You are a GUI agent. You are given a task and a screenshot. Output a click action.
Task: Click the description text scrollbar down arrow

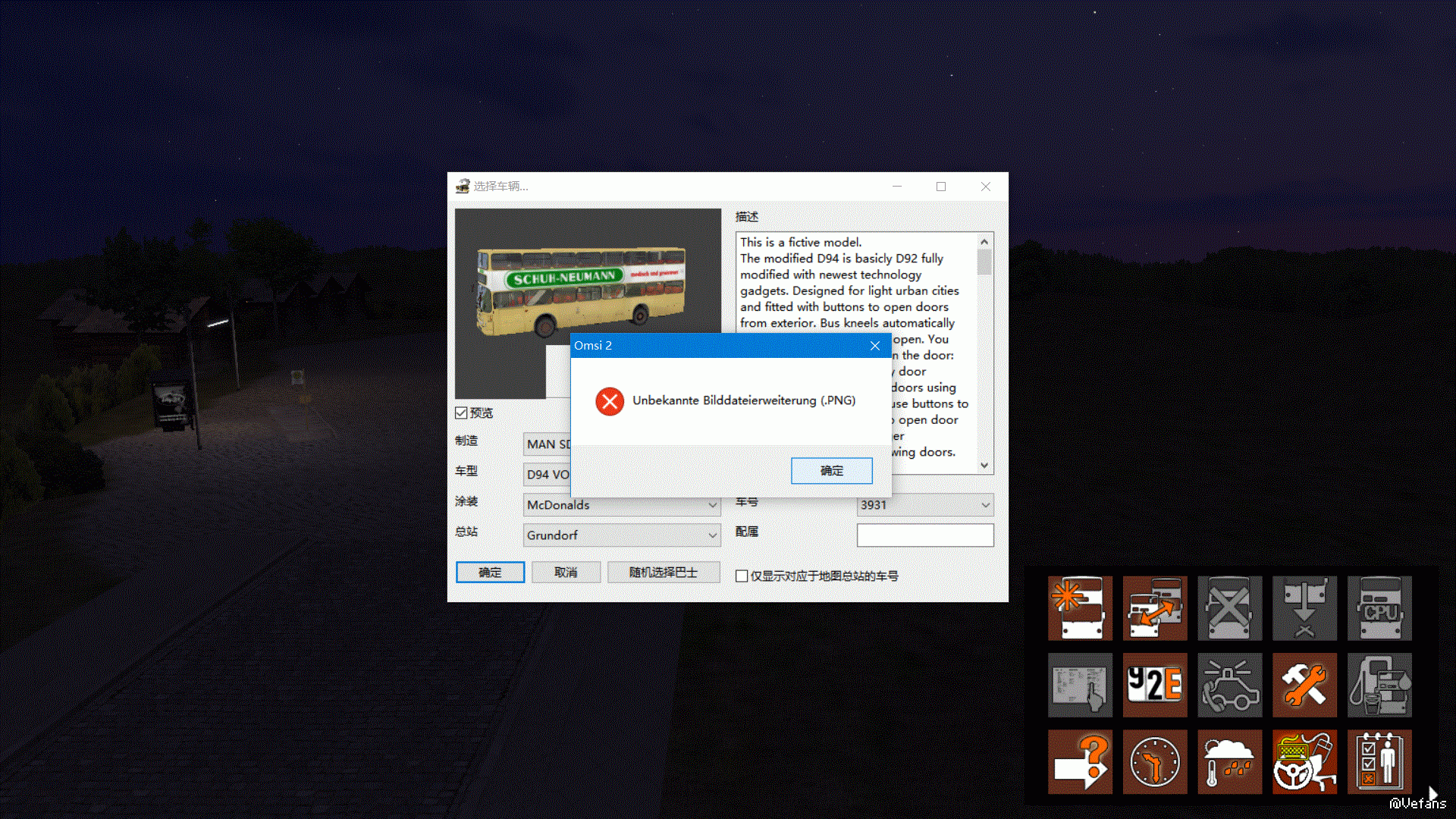tap(984, 466)
